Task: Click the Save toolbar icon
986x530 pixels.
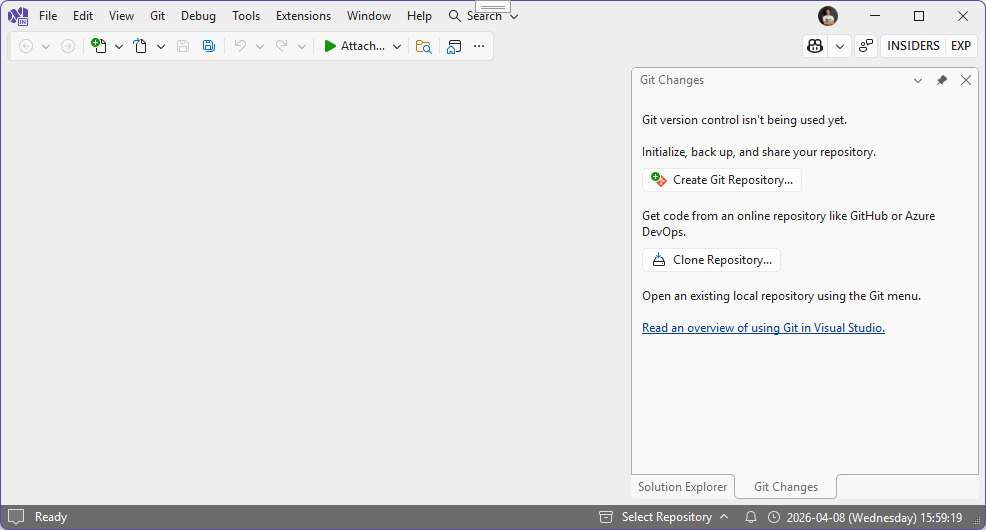Action: pyautogui.click(x=183, y=46)
